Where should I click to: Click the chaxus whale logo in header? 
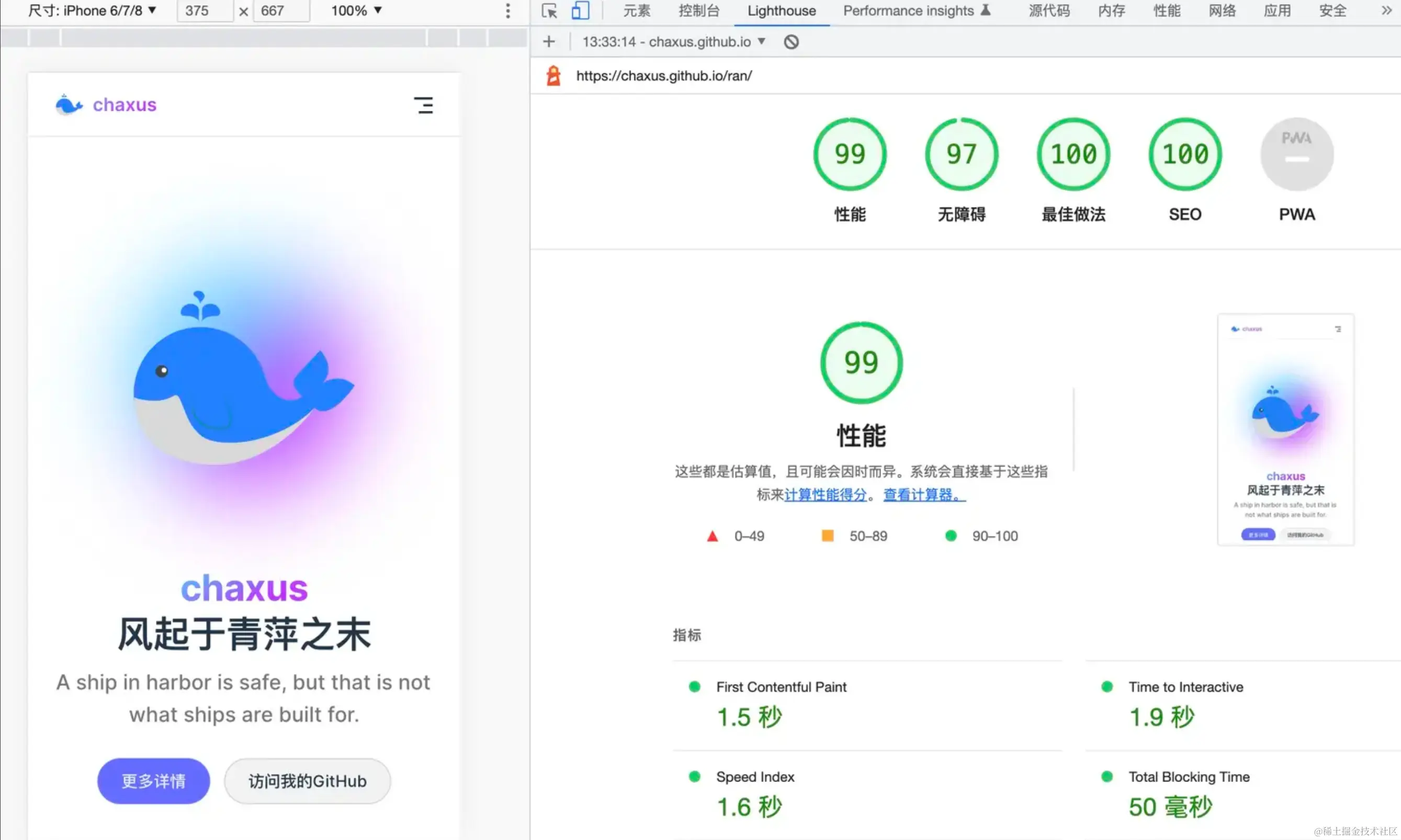69,105
